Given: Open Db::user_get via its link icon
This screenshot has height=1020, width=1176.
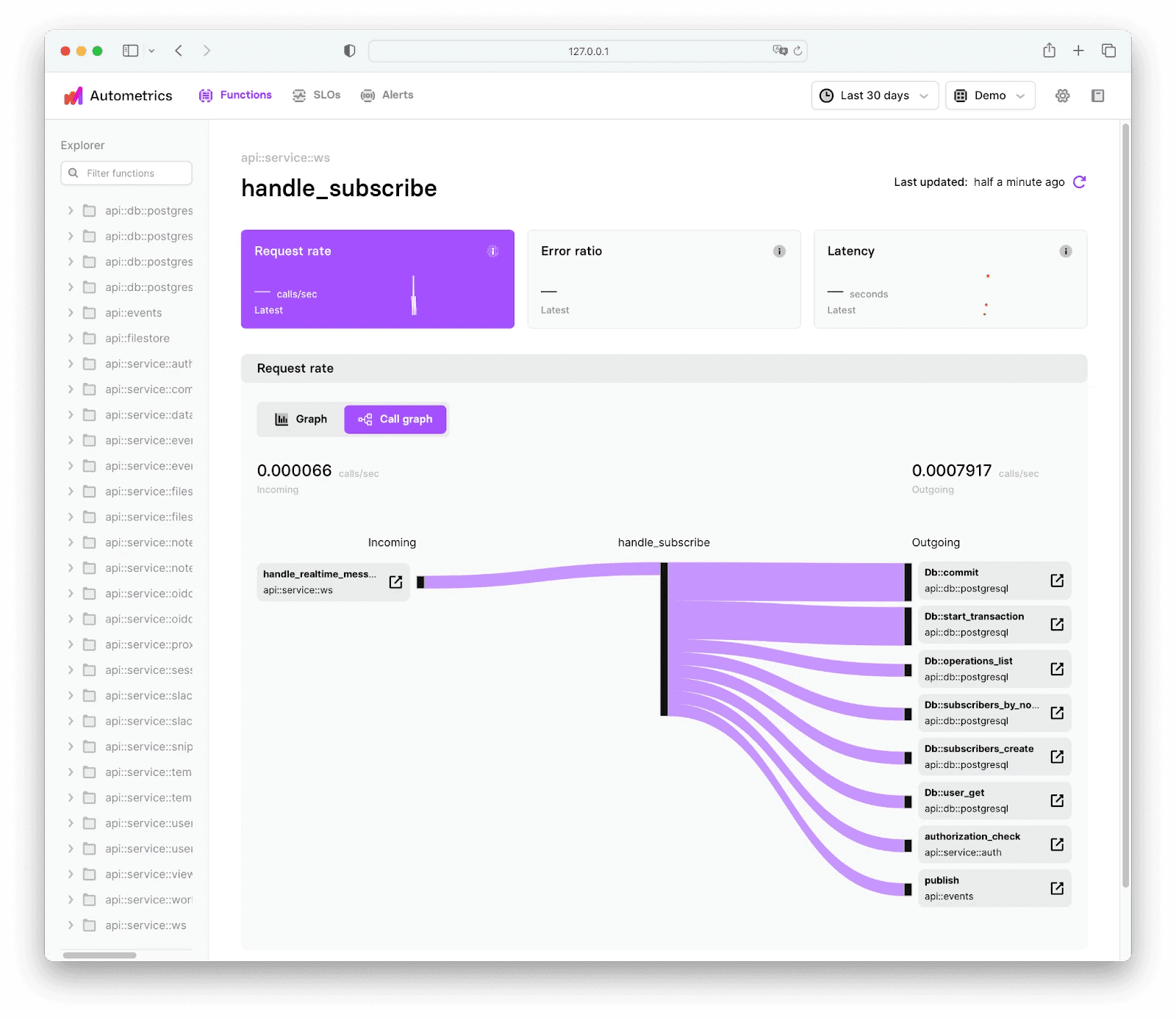Looking at the screenshot, I should click(1057, 800).
